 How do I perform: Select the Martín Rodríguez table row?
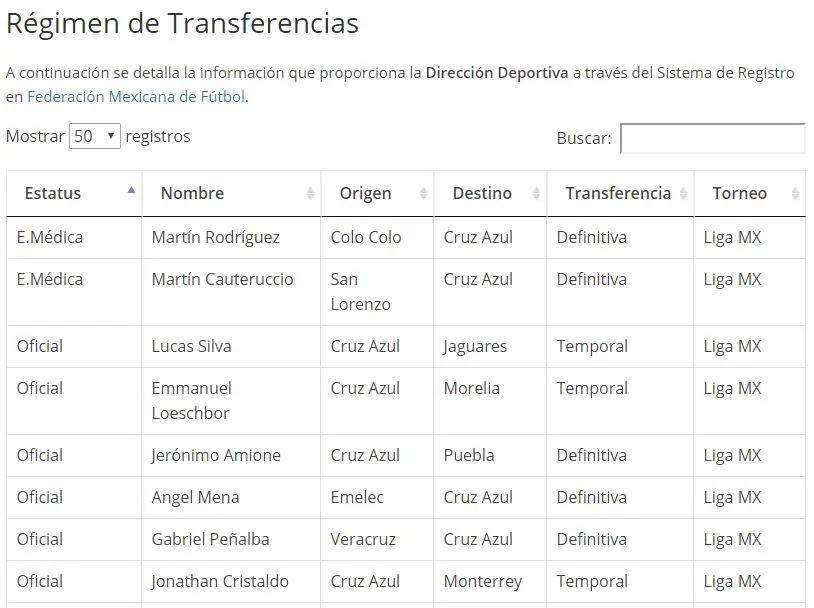coord(400,237)
